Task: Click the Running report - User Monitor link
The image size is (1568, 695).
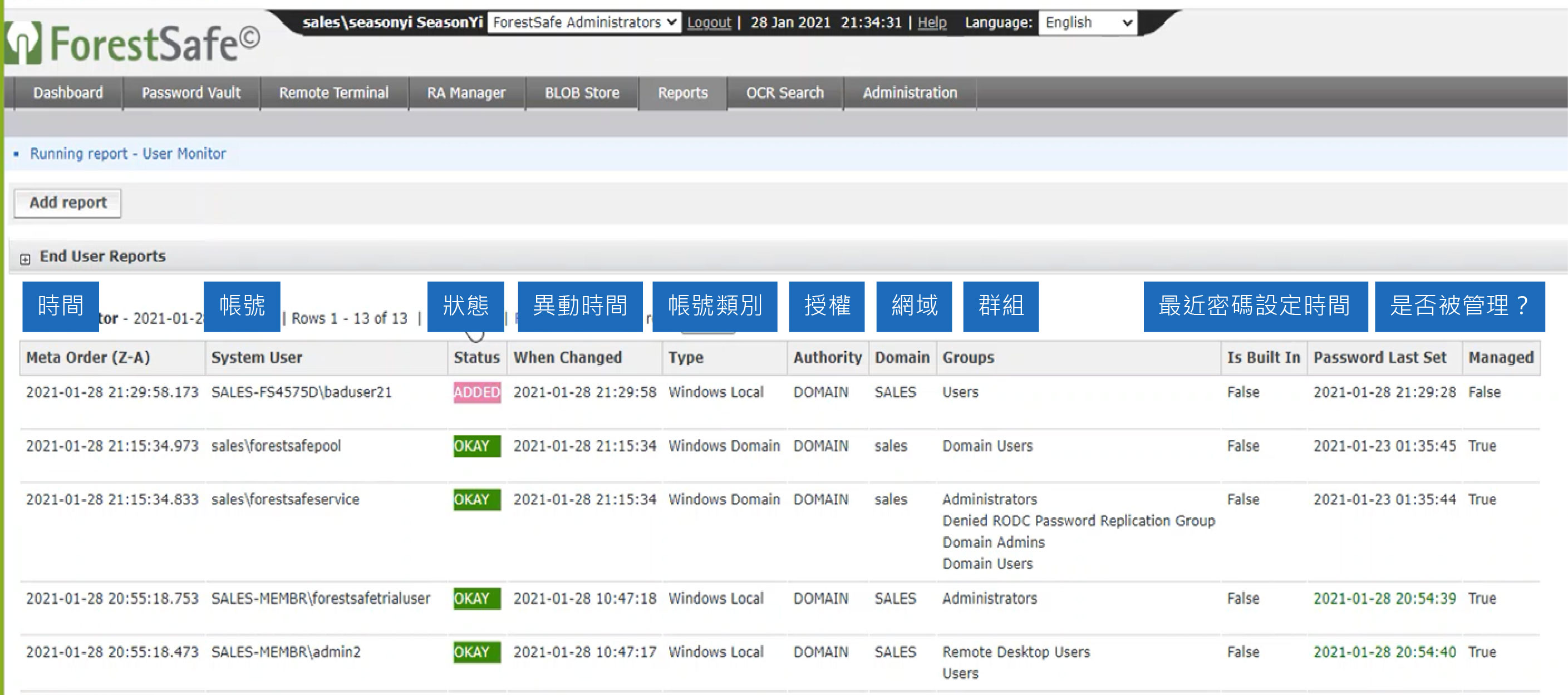Action: [x=128, y=154]
